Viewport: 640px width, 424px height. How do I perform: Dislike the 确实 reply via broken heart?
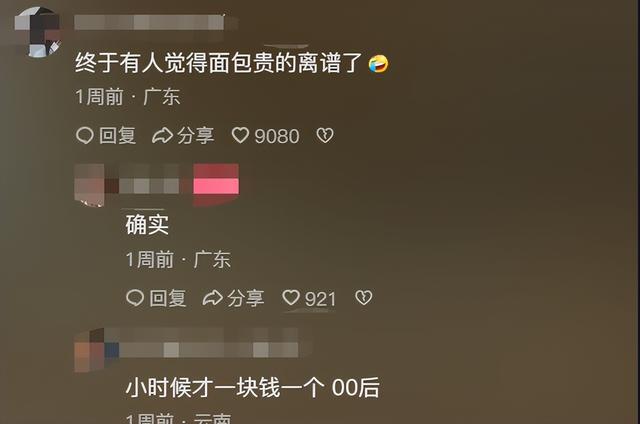363,297
